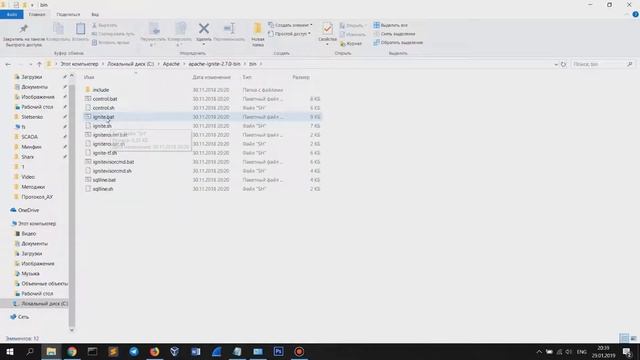Open the Простой доступ dropdown

[x=289, y=34]
